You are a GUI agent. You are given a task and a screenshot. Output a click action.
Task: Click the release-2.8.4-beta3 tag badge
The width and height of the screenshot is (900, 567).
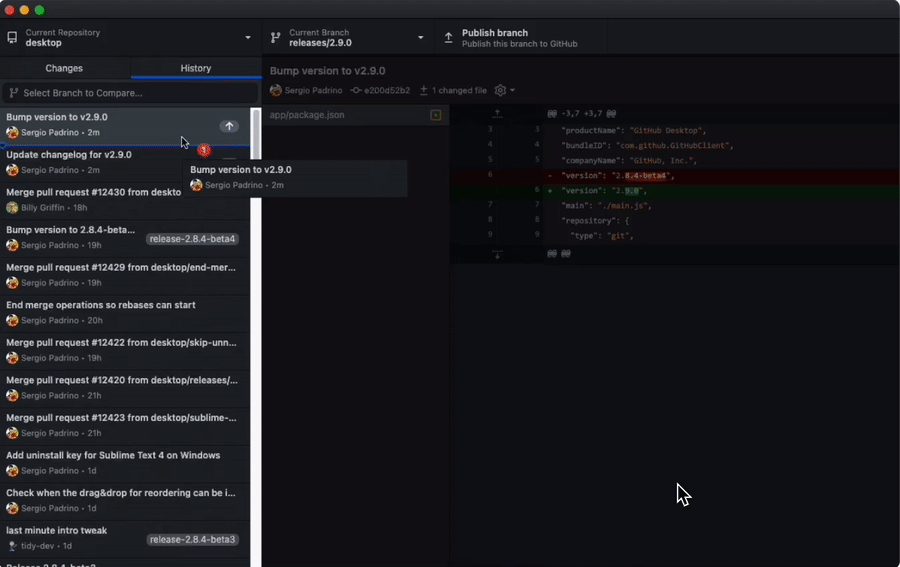tap(192, 539)
